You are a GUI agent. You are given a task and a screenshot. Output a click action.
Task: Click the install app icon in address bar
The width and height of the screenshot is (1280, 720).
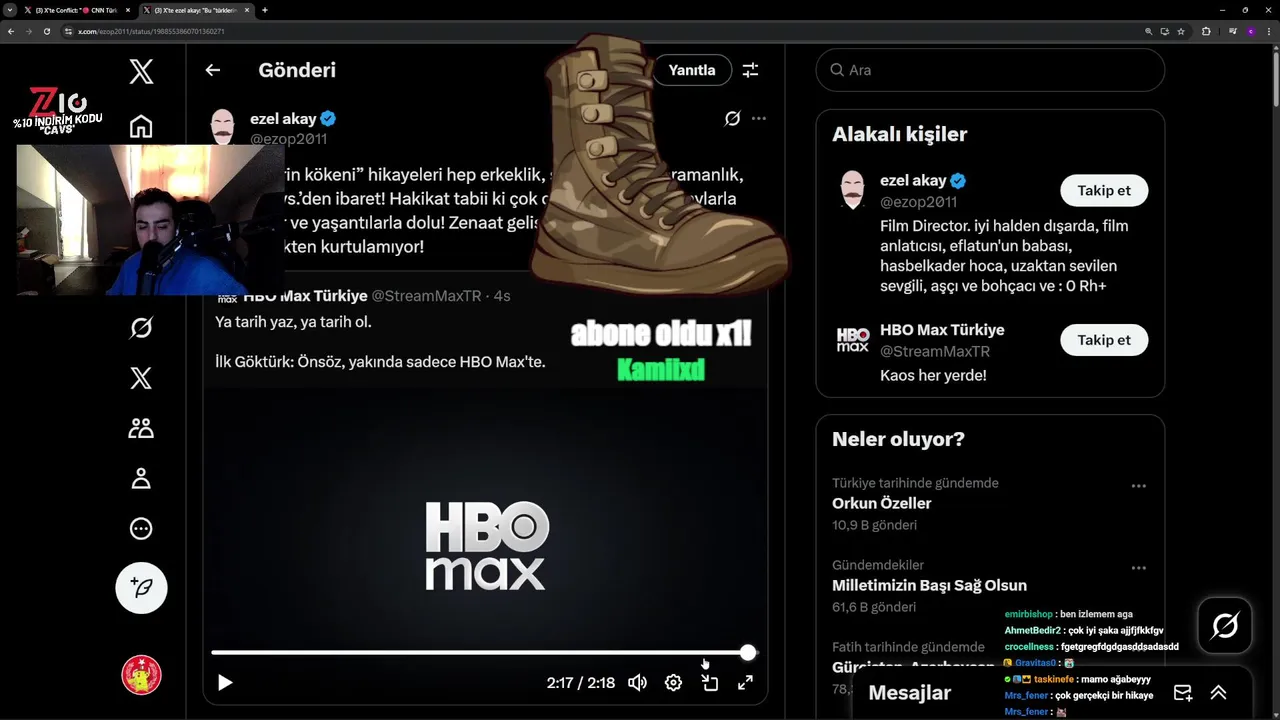[1165, 31]
